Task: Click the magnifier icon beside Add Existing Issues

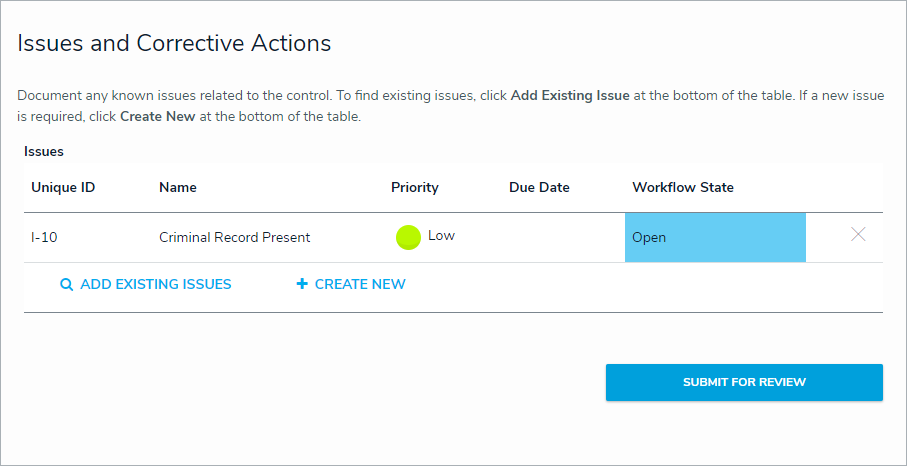Action: pos(67,284)
